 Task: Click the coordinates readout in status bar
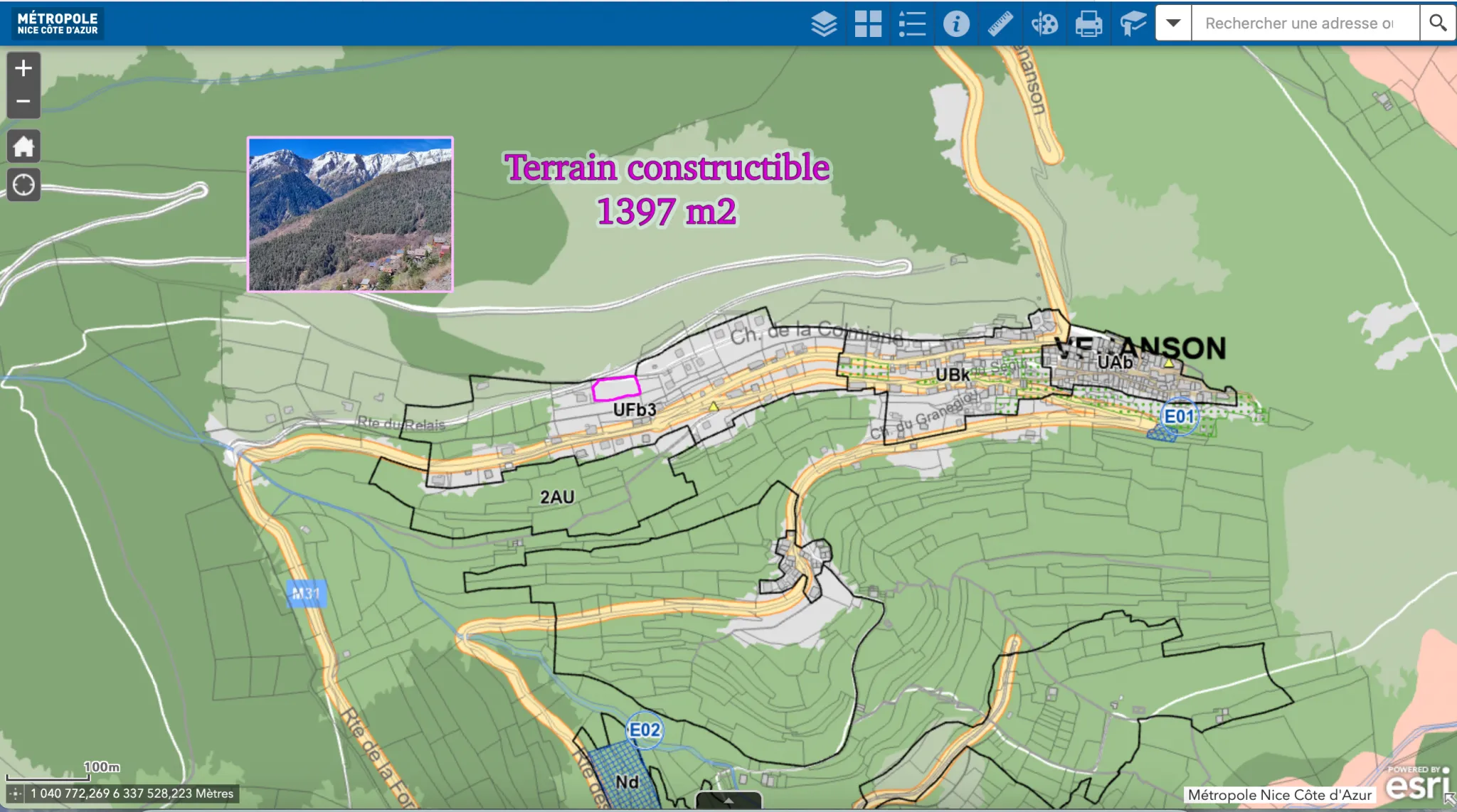tap(132, 794)
